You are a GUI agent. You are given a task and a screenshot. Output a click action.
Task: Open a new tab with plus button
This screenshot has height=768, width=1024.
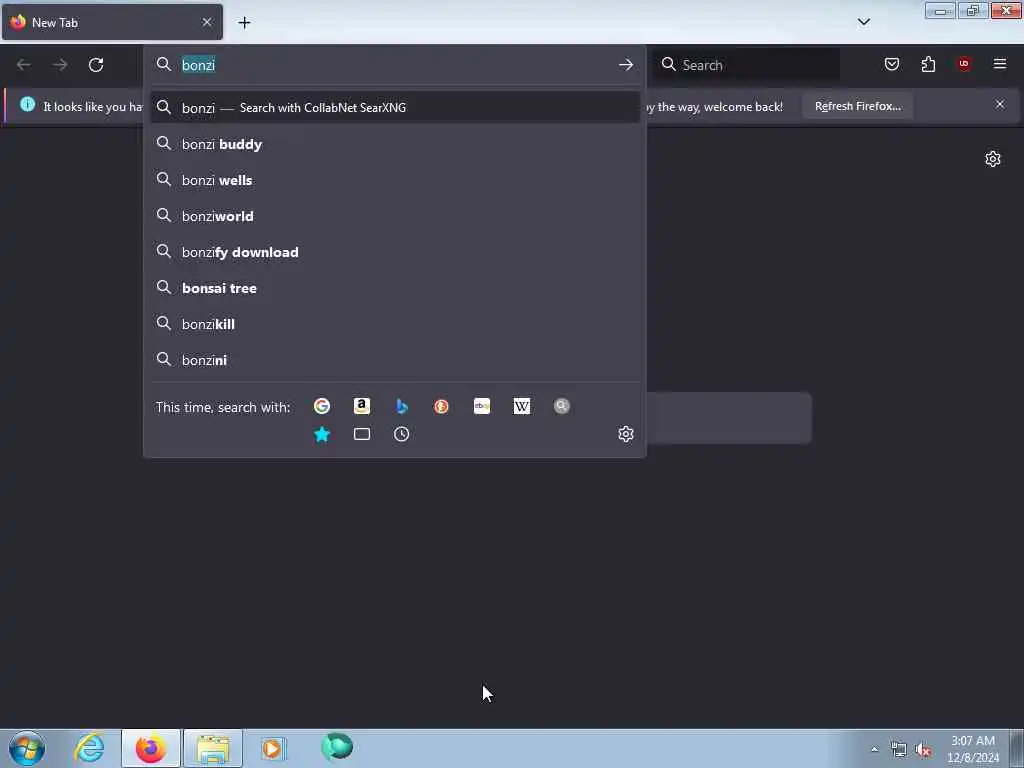pos(244,23)
